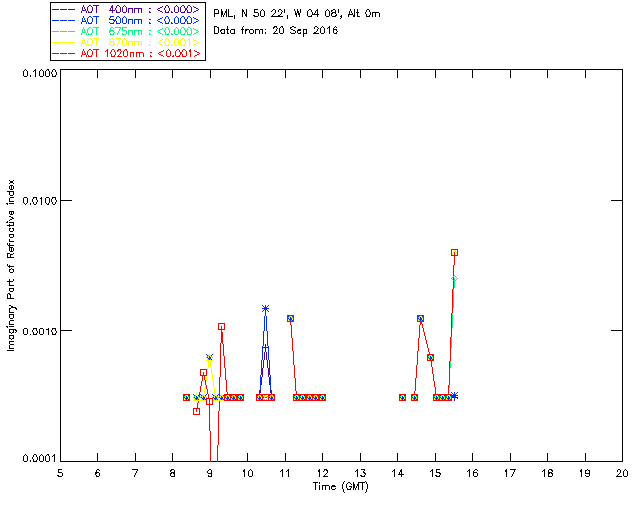Click the x-axis tick label 7

pyautogui.click(x=135, y=473)
